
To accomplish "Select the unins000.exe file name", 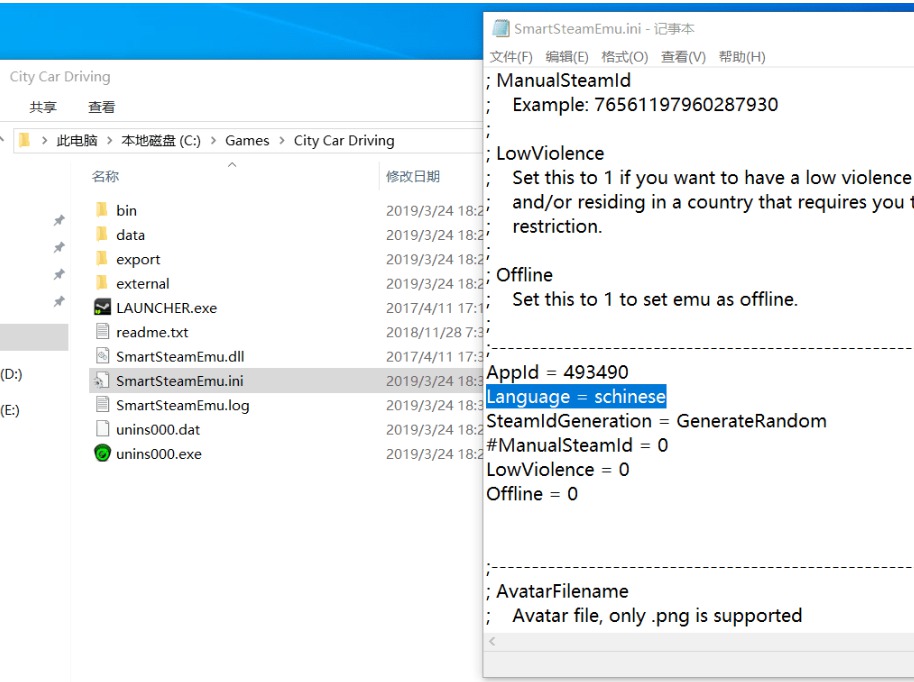I will pyautogui.click(x=159, y=454).
